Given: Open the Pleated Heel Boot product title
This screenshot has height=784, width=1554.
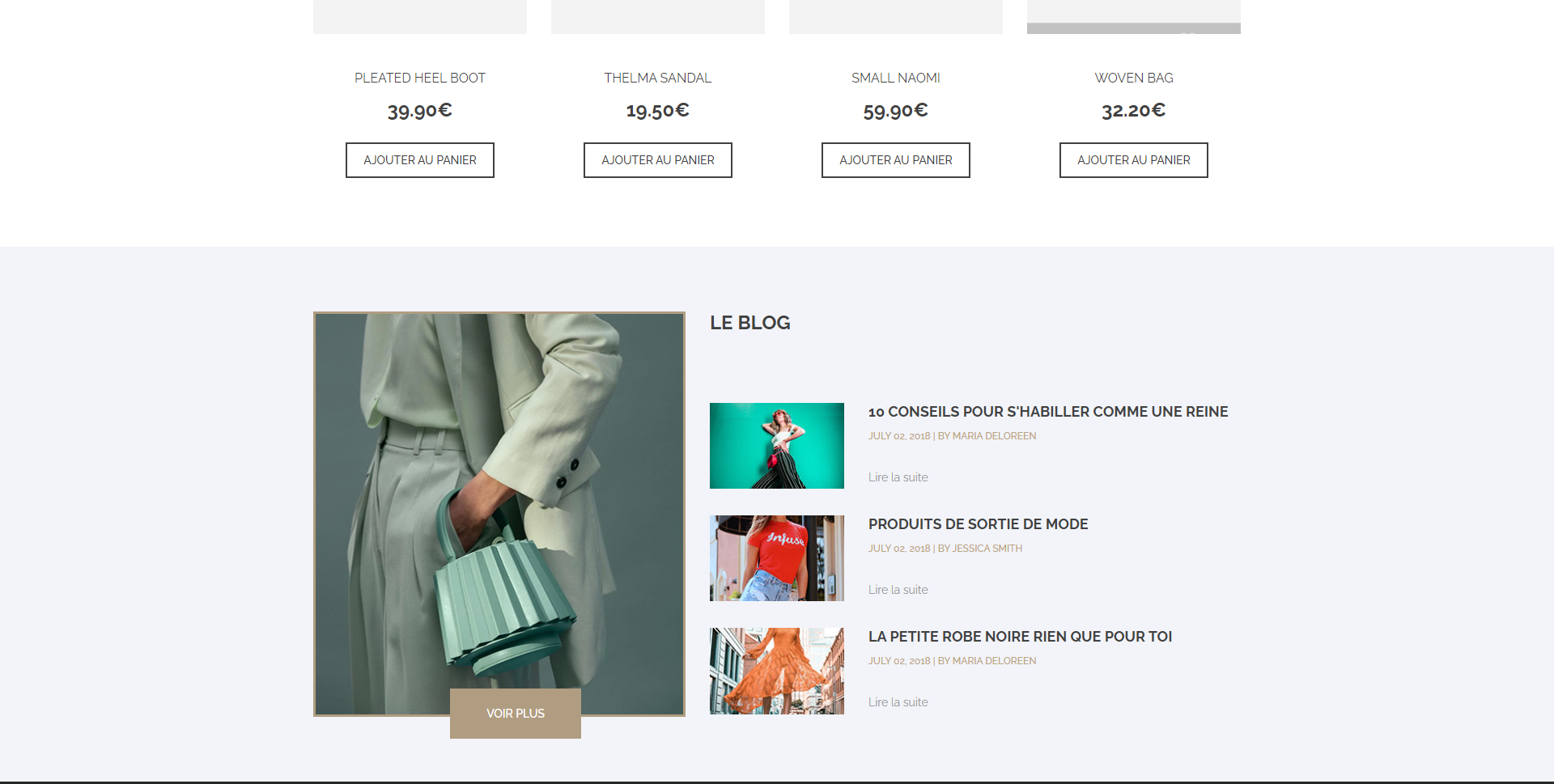Looking at the screenshot, I should [419, 78].
